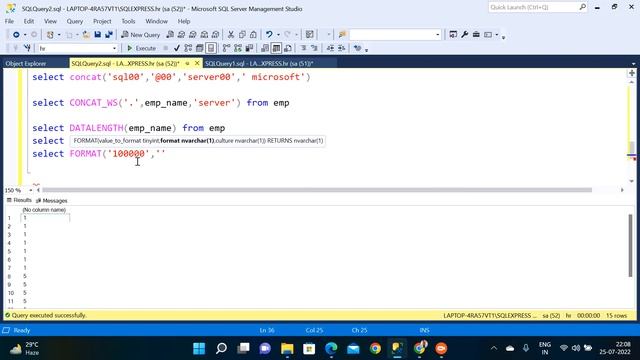Toggle IntelliSense Enabled button
The image size is (640, 360).
[x=211, y=48]
